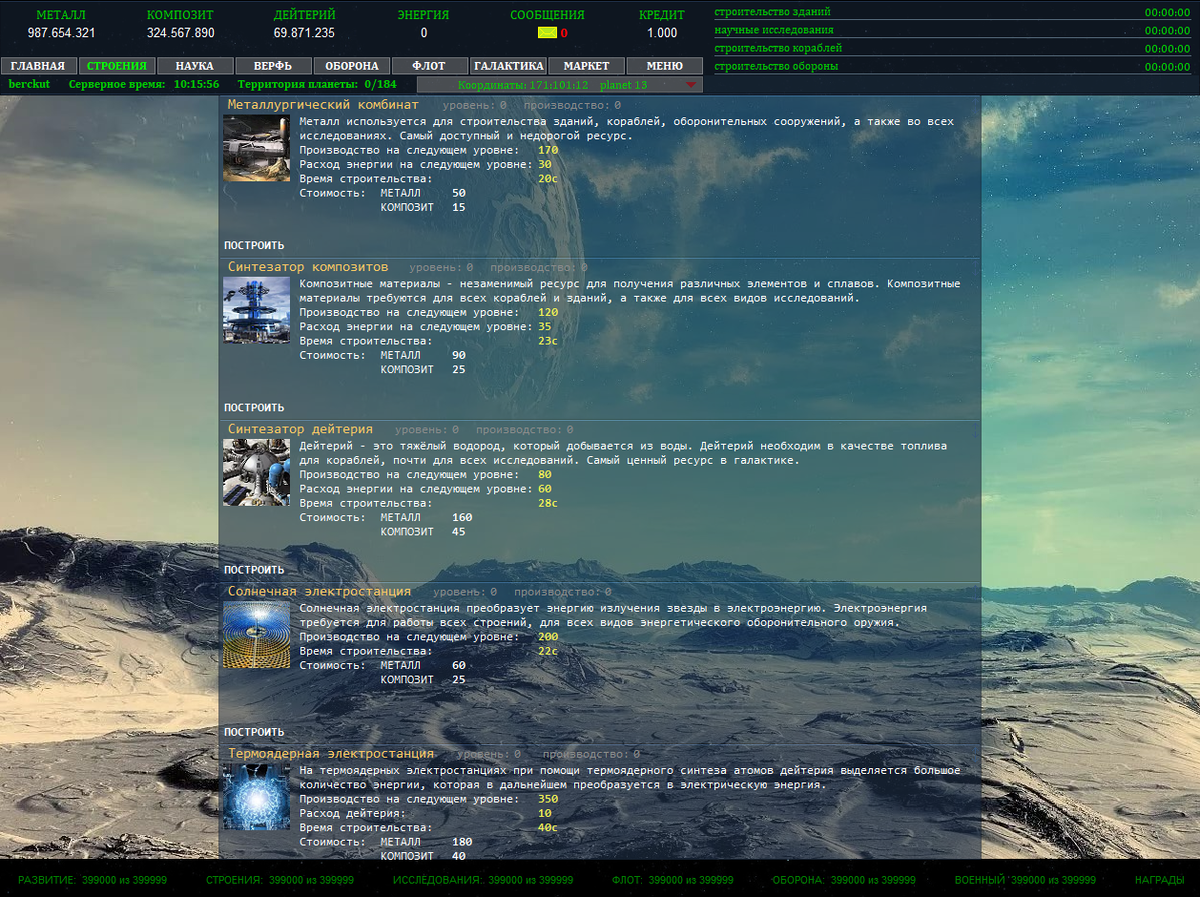1200x897 pixels.
Task: Open the НАУКА tab
Action: (x=195, y=66)
